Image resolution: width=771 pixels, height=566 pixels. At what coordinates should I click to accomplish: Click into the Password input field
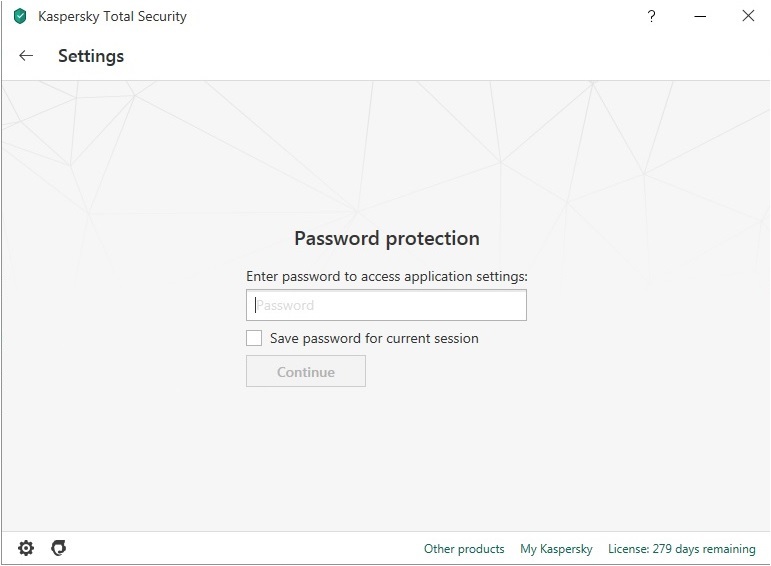386,305
